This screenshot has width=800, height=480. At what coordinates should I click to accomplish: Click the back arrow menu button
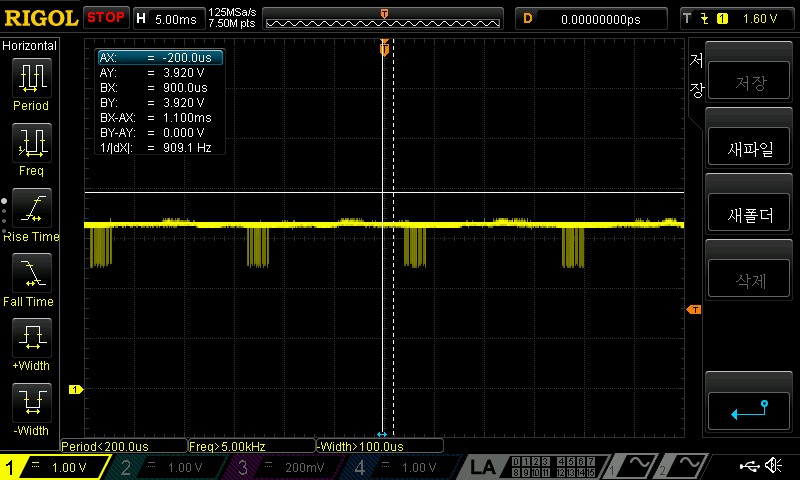coord(749,411)
